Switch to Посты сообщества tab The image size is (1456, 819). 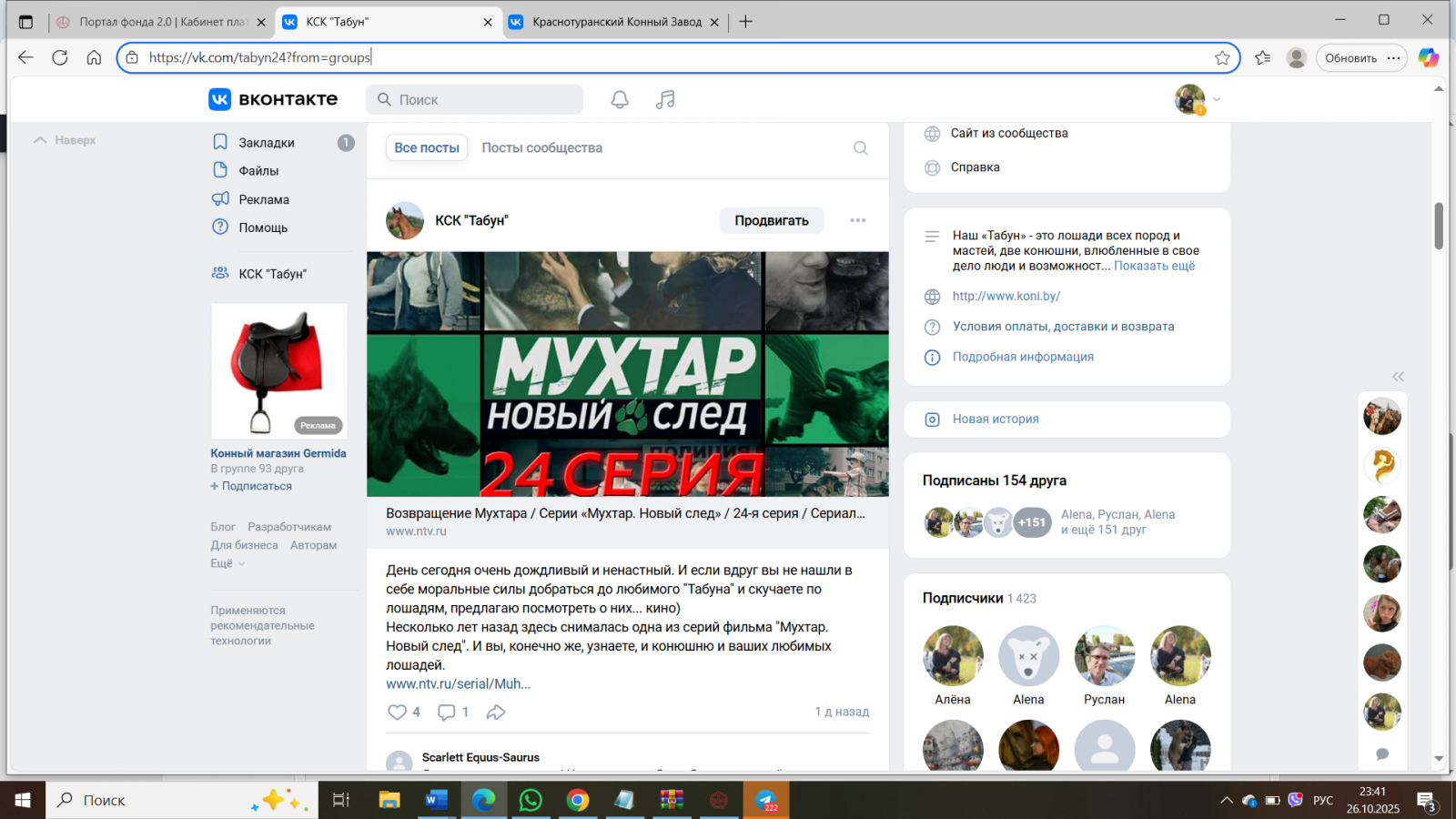click(x=541, y=148)
